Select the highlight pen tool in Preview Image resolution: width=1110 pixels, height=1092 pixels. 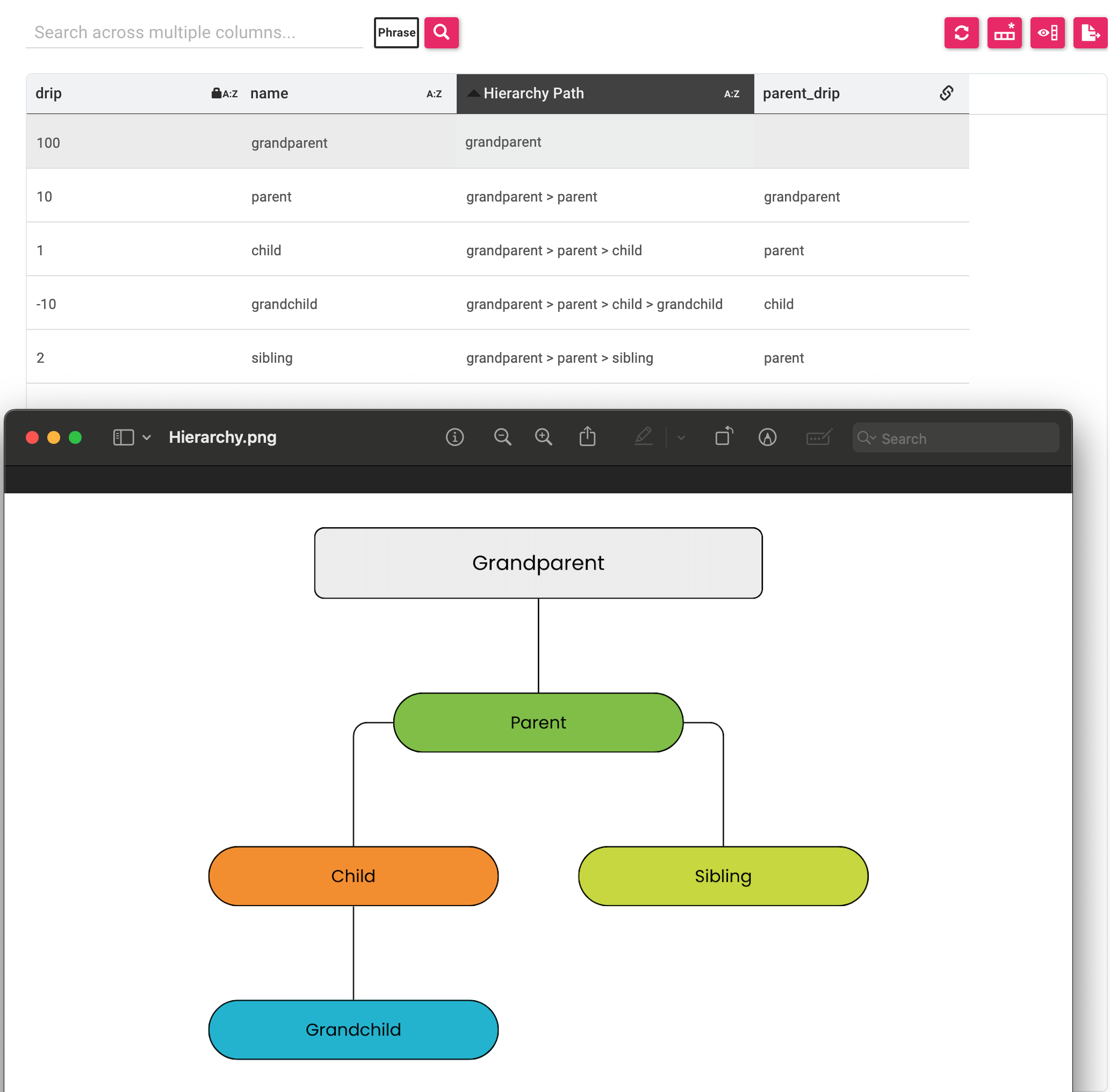(643, 436)
